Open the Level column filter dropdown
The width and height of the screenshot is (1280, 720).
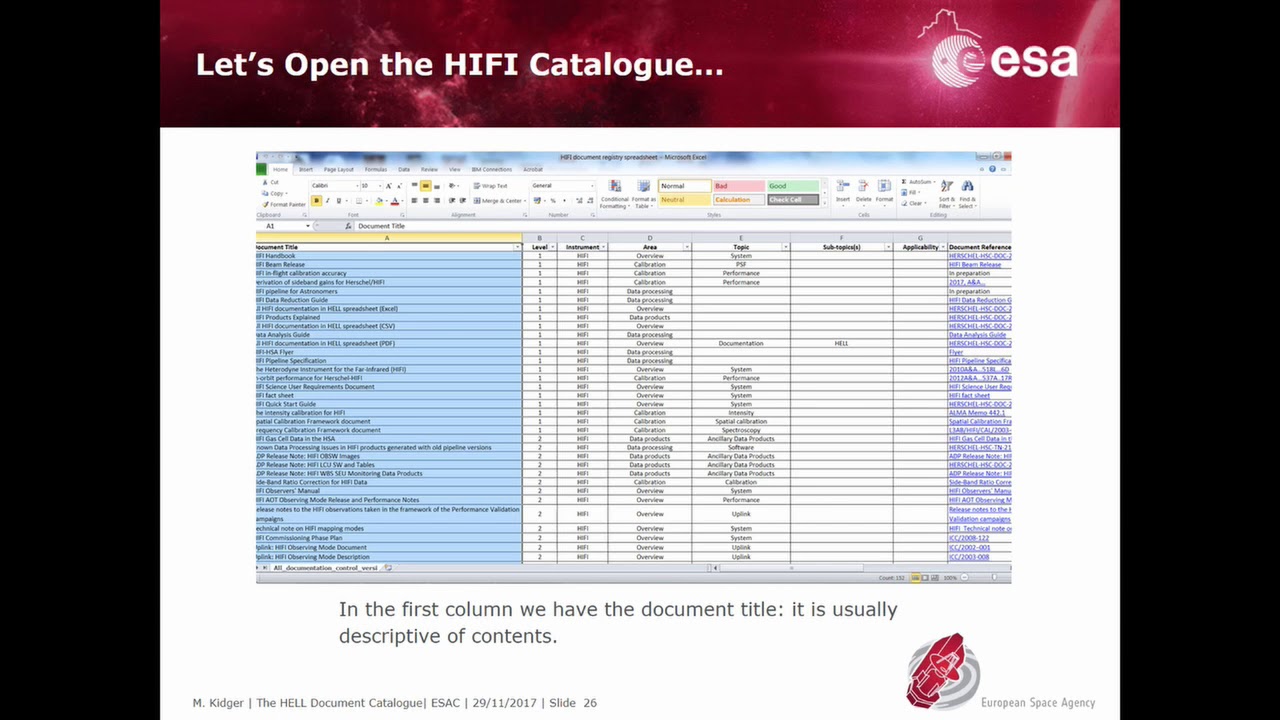(552, 247)
